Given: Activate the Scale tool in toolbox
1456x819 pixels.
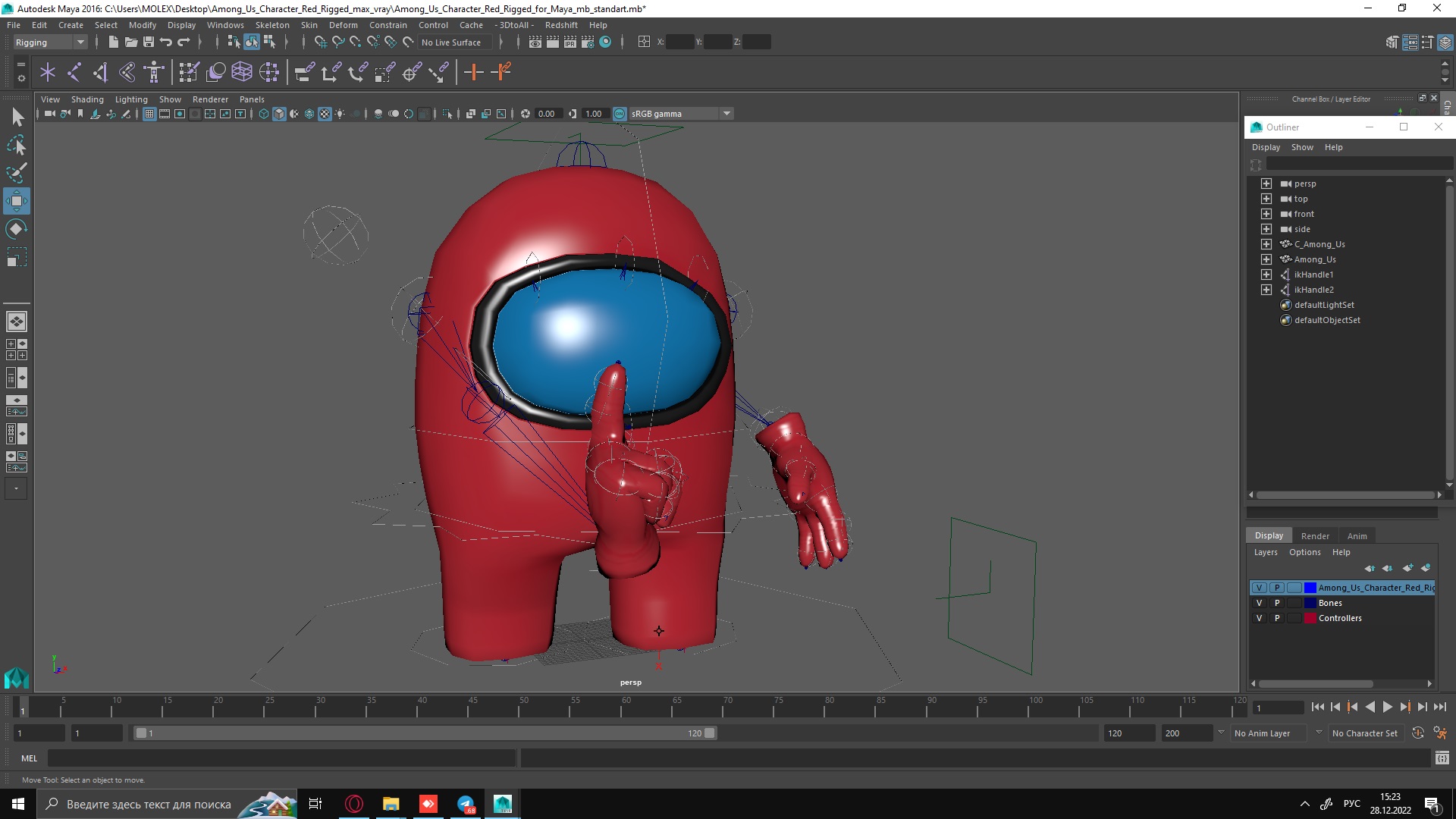Looking at the screenshot, I should coord(17,257).
